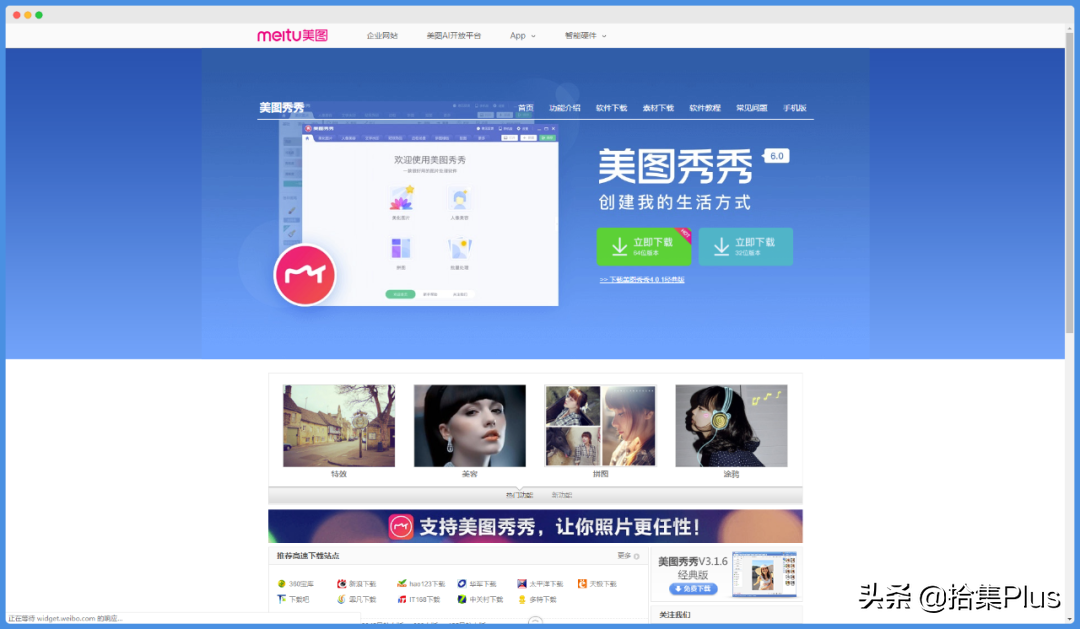The height and width of the screenshot is (629, 1080).
Task: Open the 美图AI开放平台 header link
Action: tap(453, 36)
